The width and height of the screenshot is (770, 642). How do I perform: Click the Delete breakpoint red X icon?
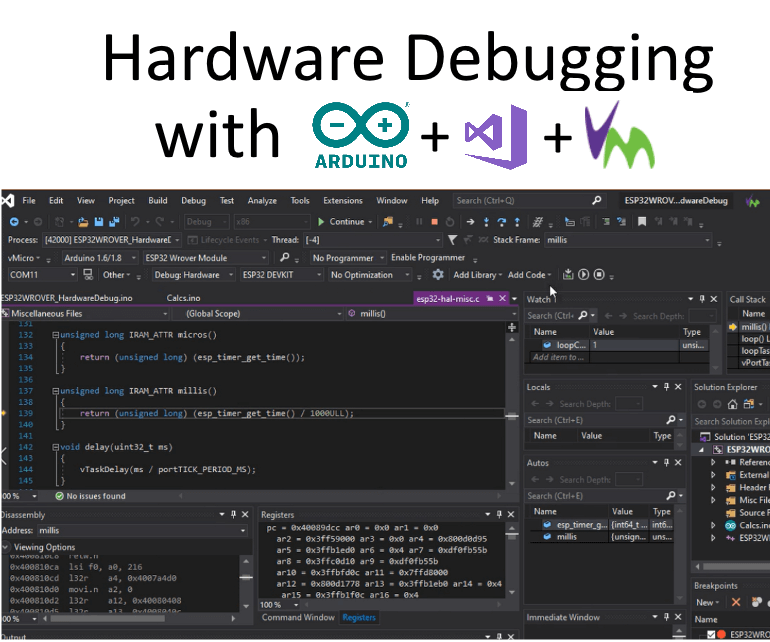pos(736,602)
